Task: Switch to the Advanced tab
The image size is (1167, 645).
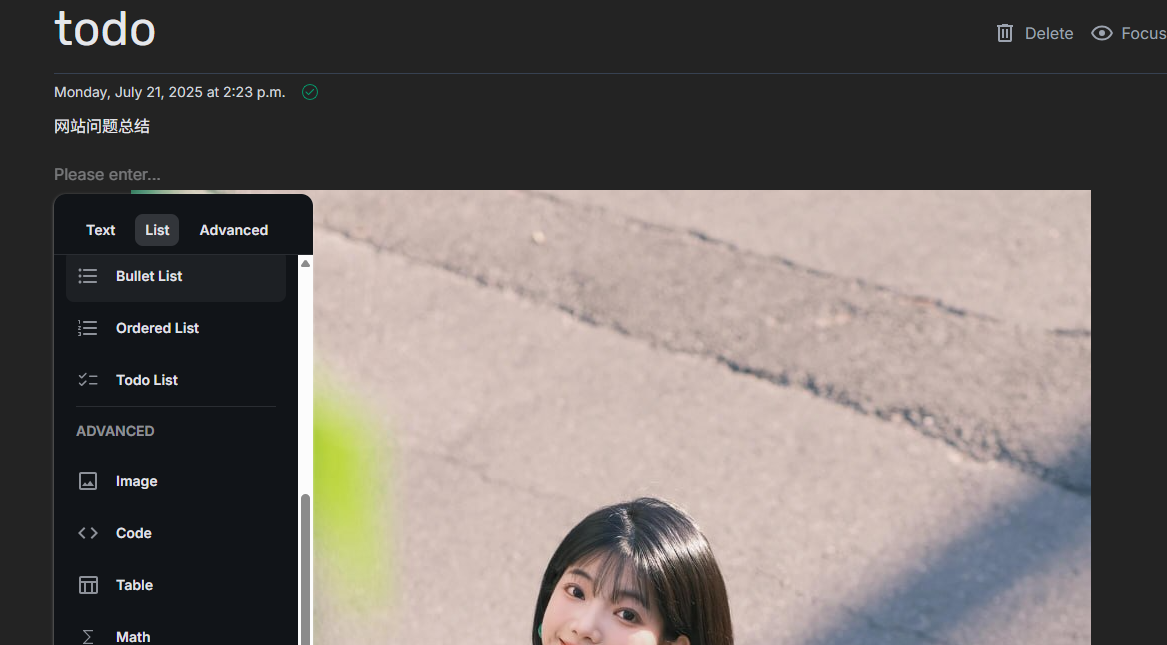Action: click(x=234, y=230)
